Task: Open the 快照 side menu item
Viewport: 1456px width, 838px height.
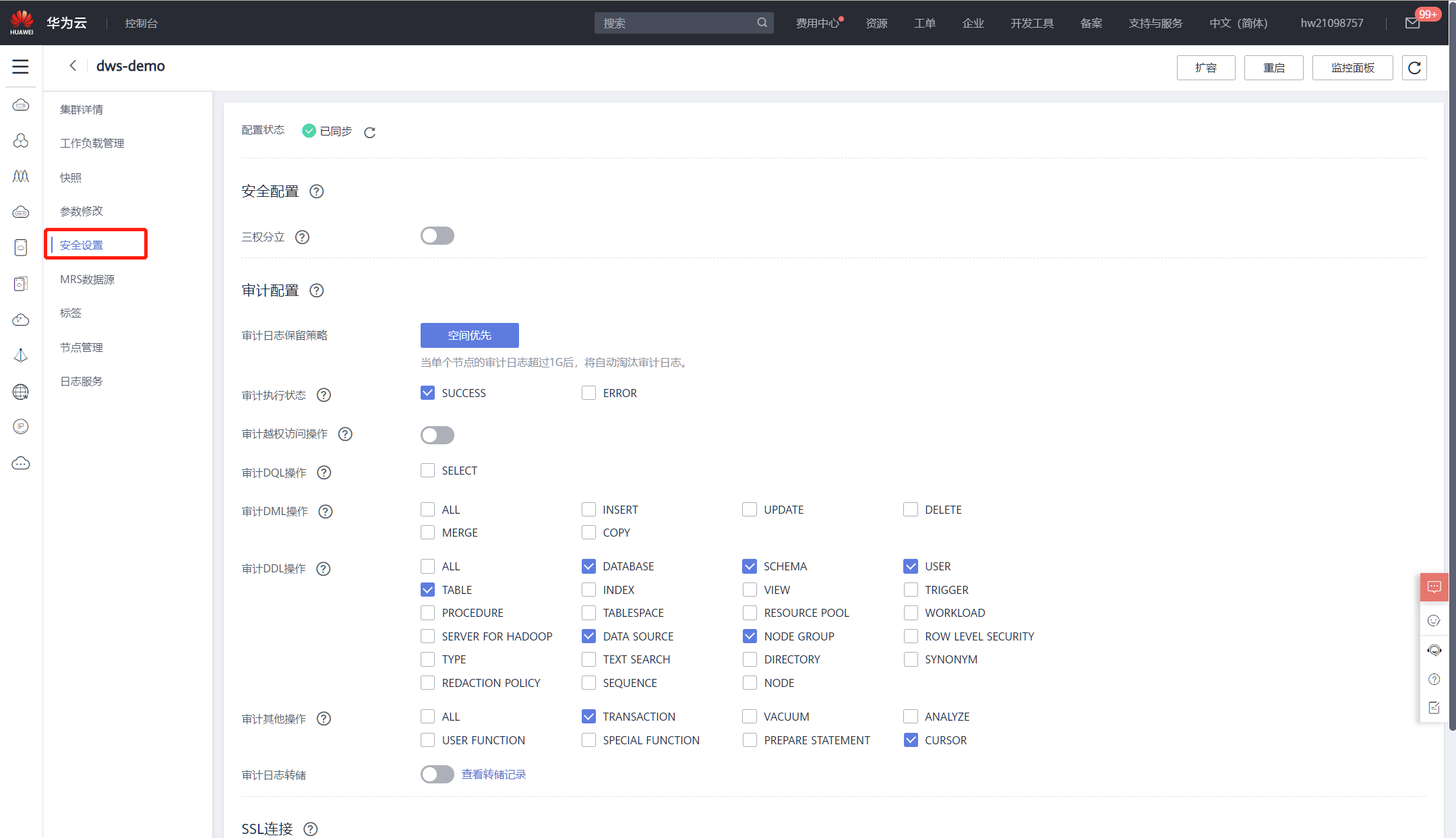Action: (x=71, y=177)
